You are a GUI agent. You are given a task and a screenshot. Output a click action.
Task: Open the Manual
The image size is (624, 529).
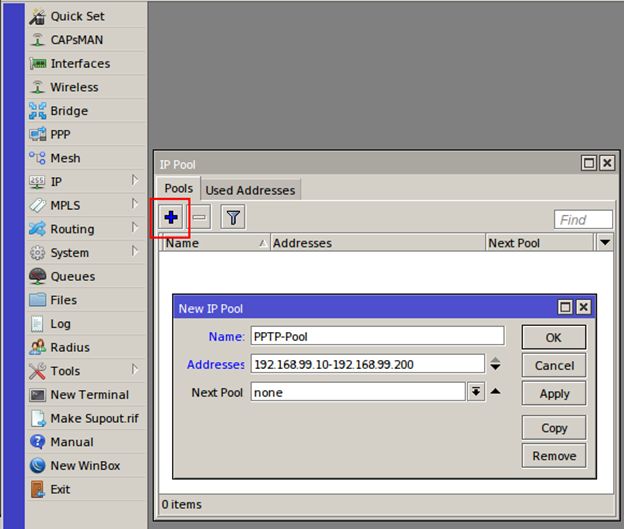coord(86,442)
